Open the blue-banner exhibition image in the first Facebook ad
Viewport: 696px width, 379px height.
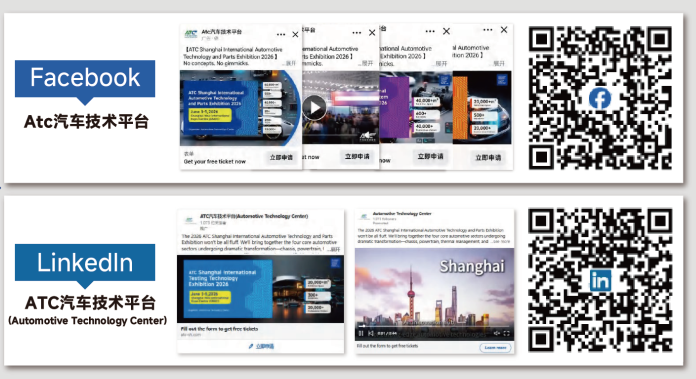[241, 108]
